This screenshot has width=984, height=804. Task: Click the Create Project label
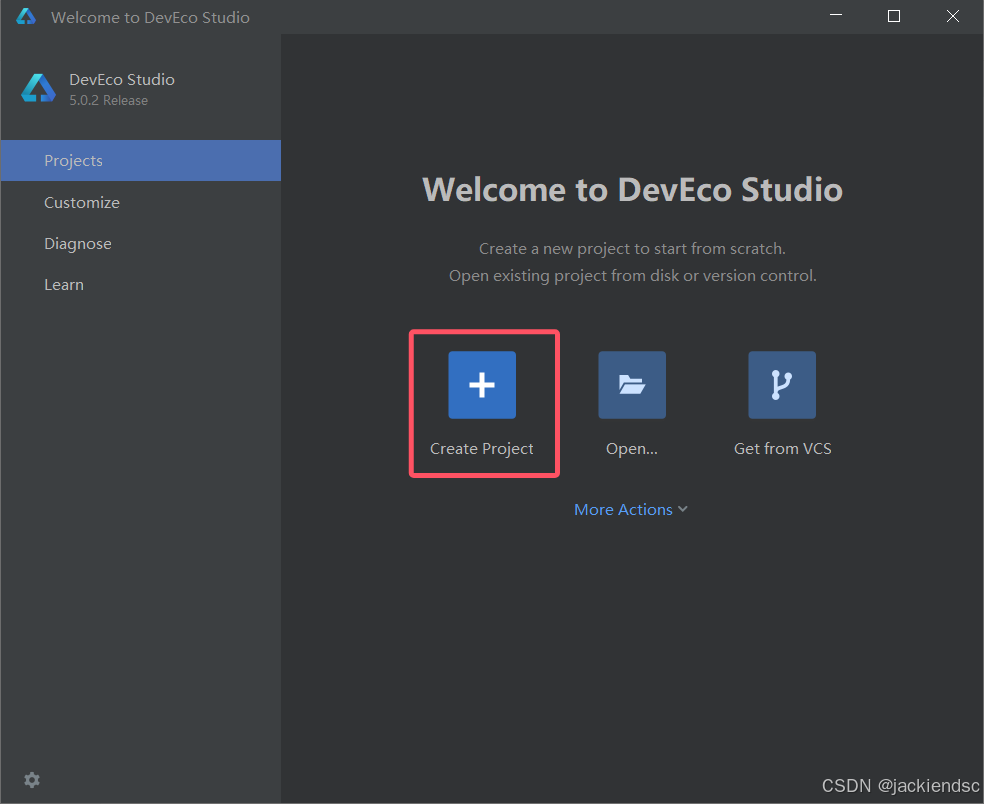481,449
